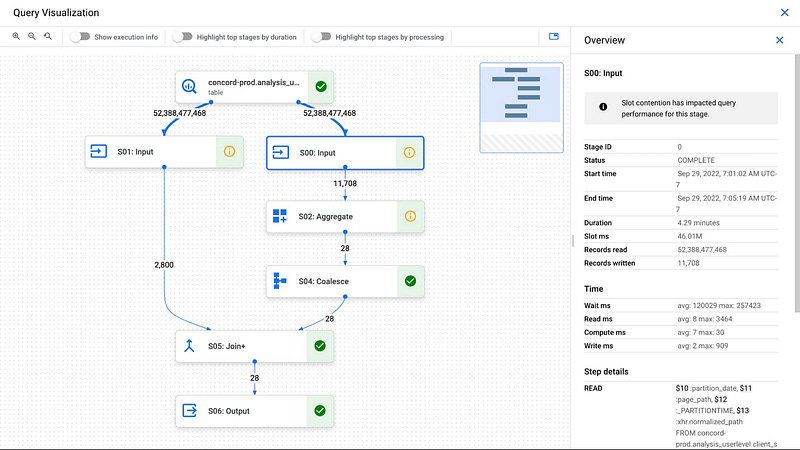Click the Records written value 11,708
Screen dimensions: 800x450
pyautogui.click(x=688, y=263)
